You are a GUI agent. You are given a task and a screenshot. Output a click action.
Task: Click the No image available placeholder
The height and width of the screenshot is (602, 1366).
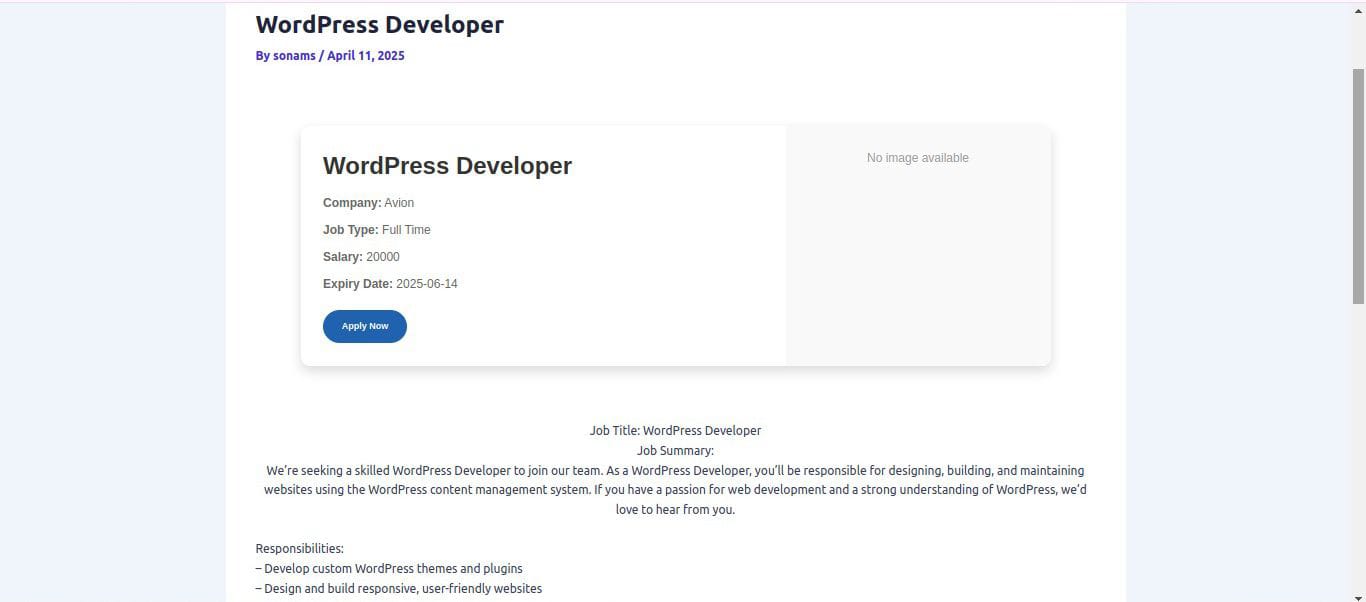[917, 157]
